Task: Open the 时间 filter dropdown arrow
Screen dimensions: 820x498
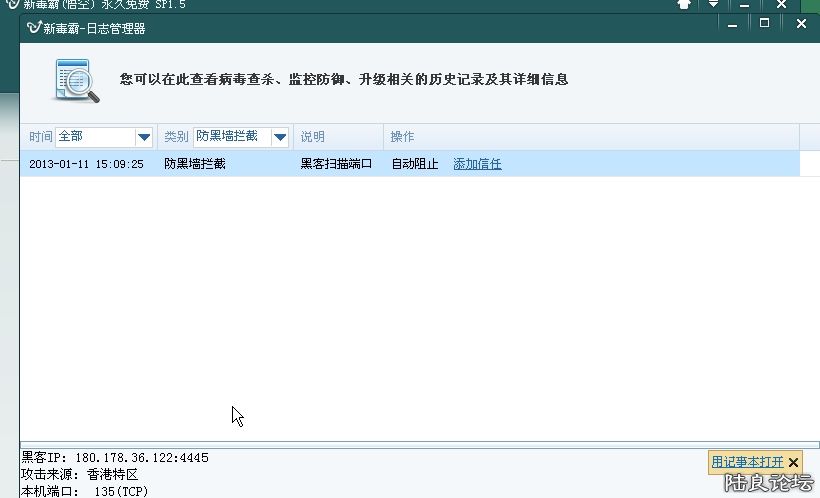Action: tap(143, 137)
